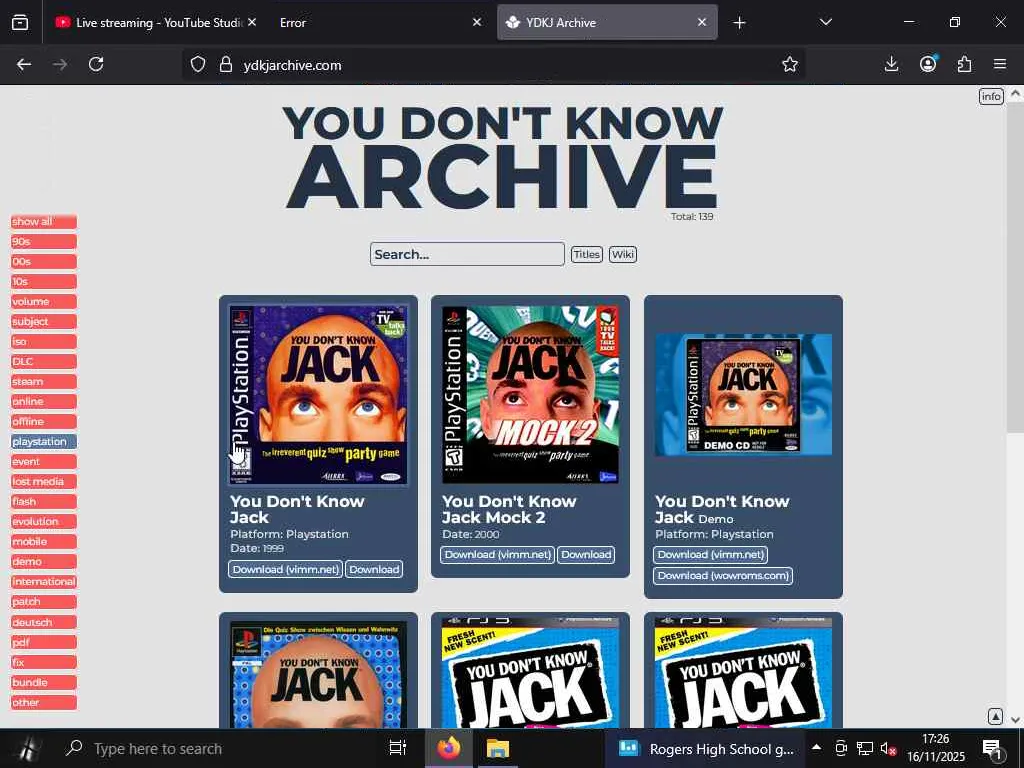1024x768 pixels.
Task: Select the show all filter
Action: coord(44,221)
